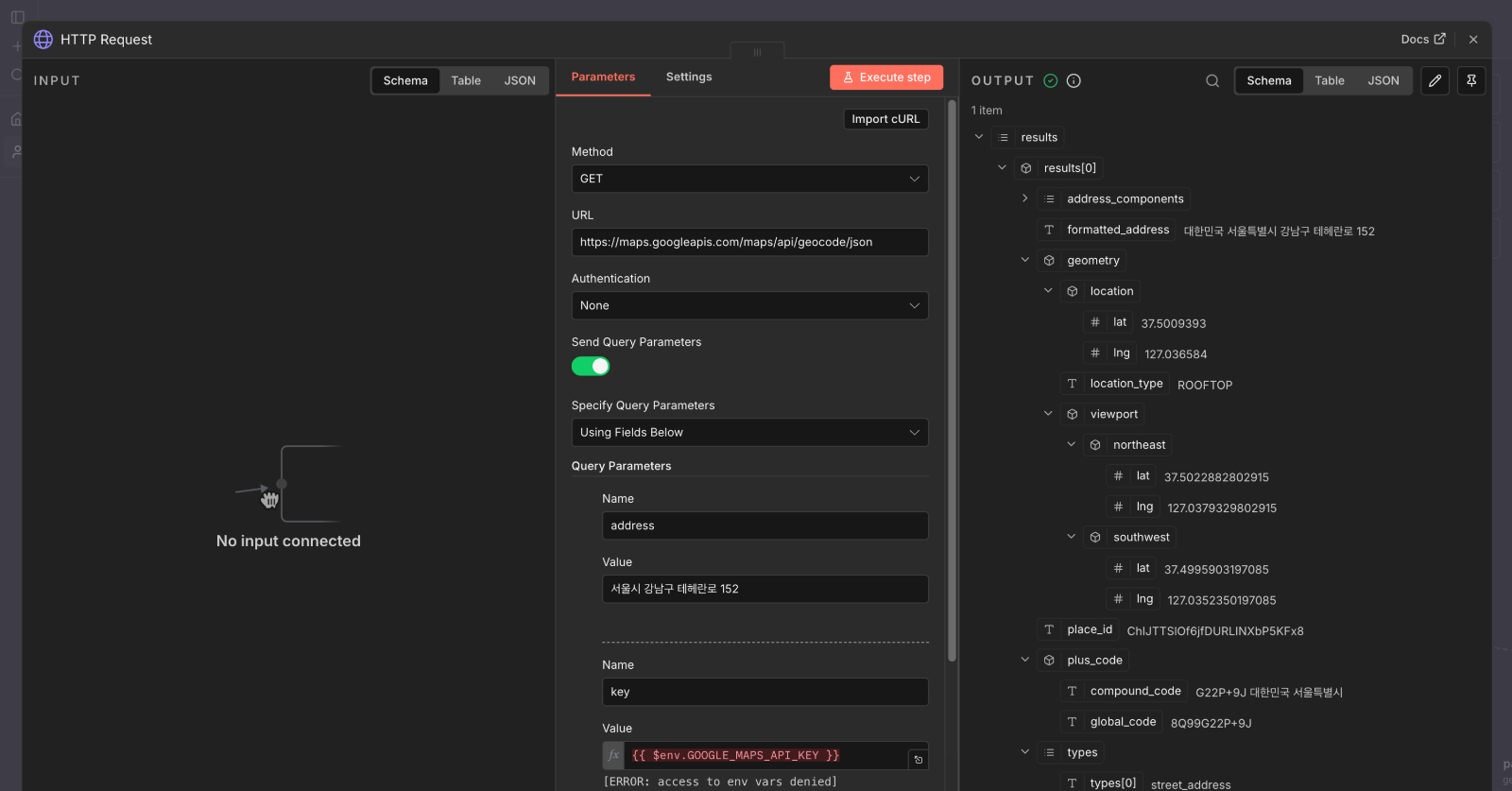Collapse the types node
Image resolution: width=1512 pixels, height=791 pixels.
1025,752
